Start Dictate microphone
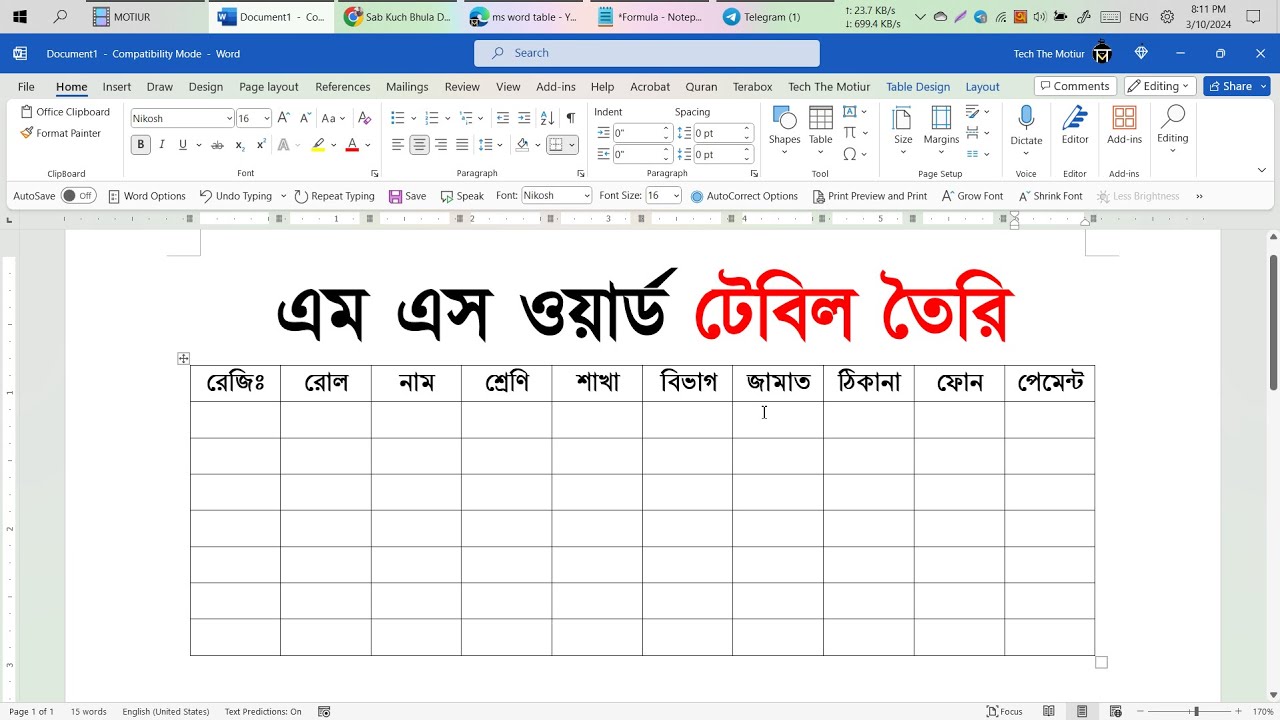This screenshot has width=1280, height=720. [x=1026, y=128]
